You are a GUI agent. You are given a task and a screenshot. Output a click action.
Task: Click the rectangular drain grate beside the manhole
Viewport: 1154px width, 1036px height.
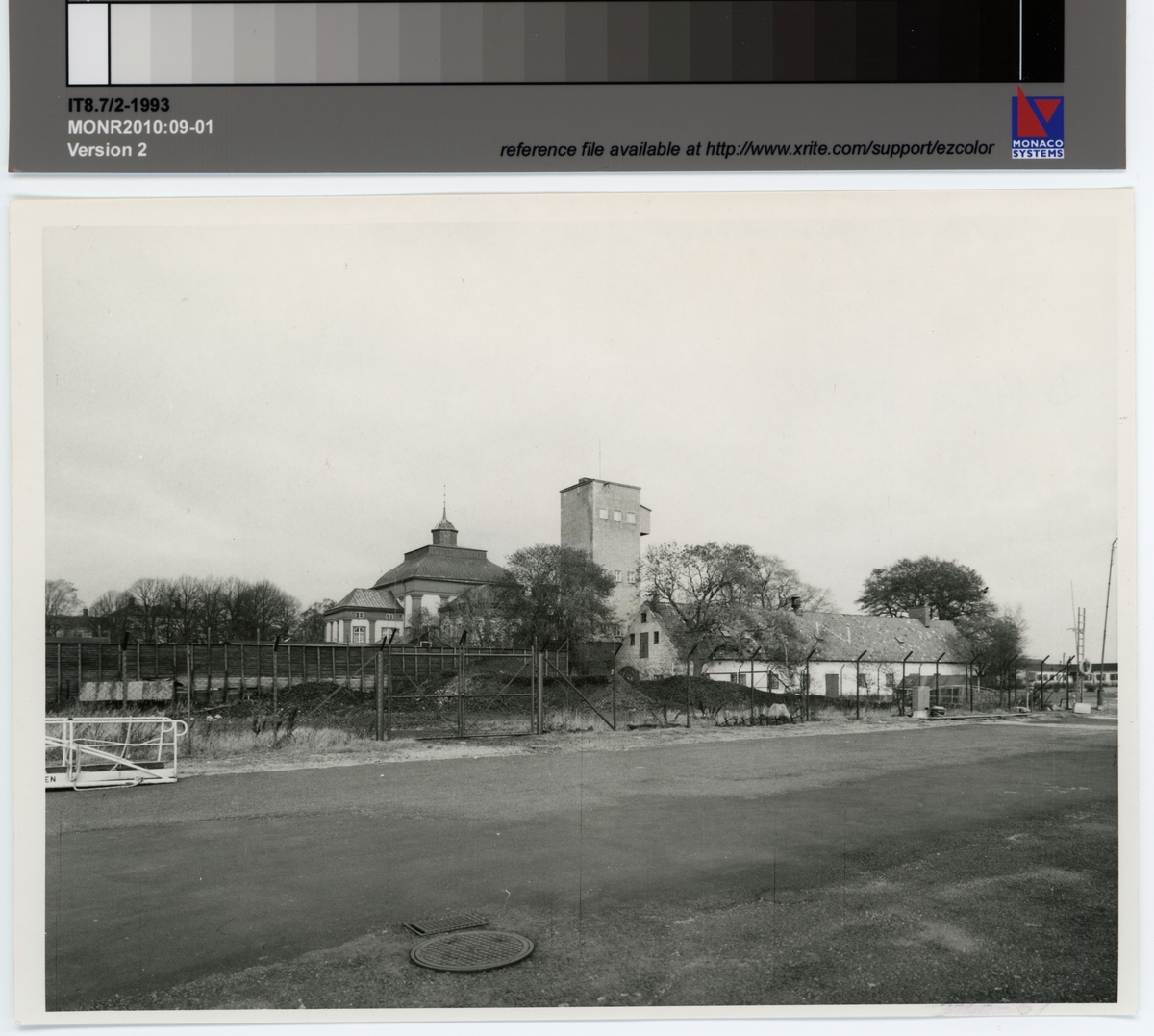(x=445, y=924)
